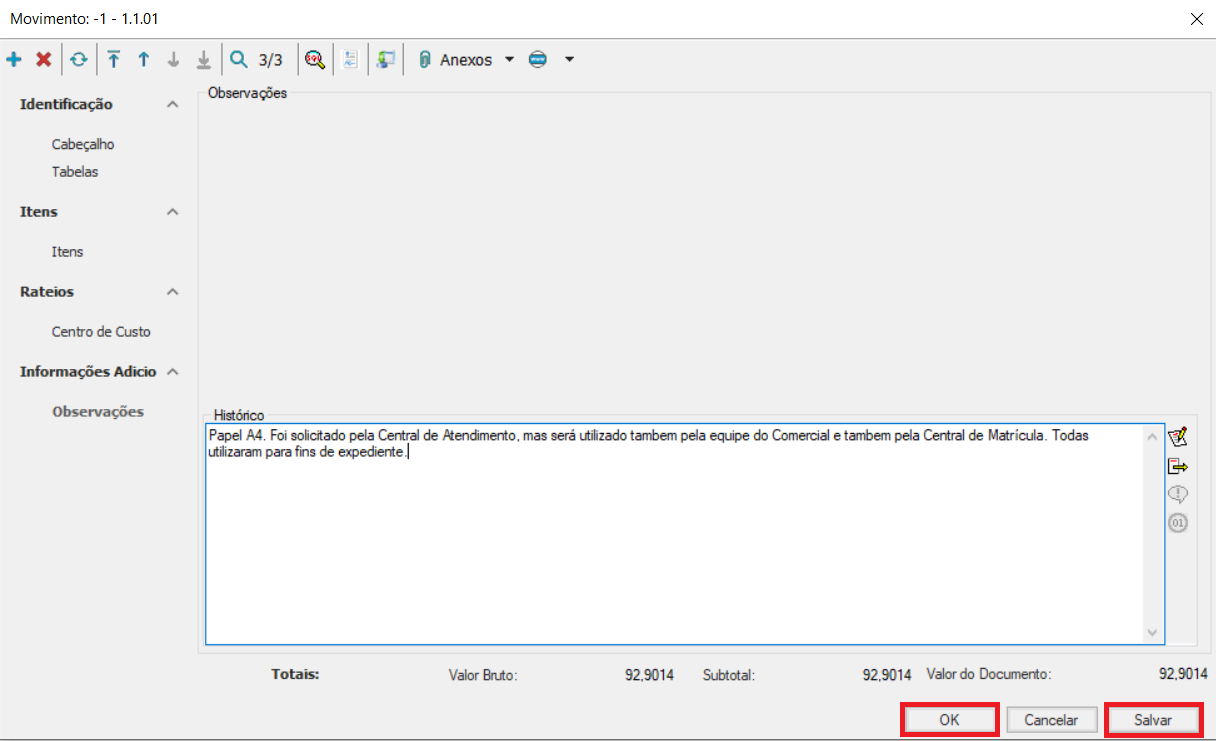Go to first record with top arrow

pyautogui.click(x=113, y=60)
